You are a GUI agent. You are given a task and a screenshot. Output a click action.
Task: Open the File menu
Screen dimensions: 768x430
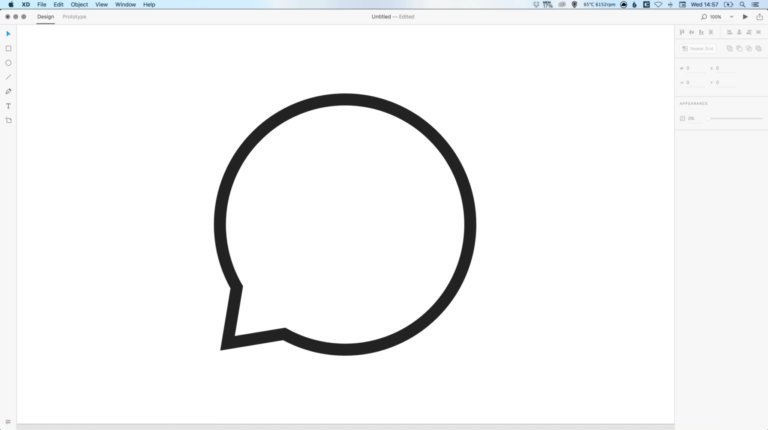(42, 4)
